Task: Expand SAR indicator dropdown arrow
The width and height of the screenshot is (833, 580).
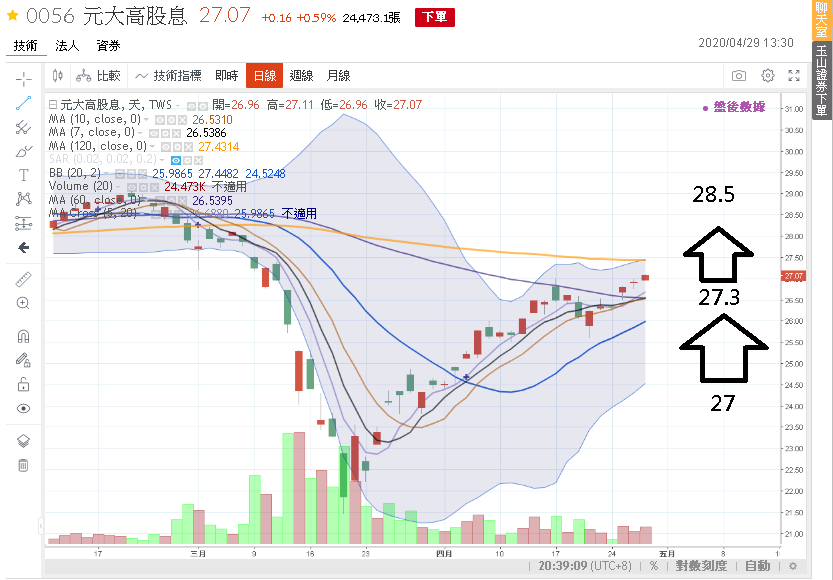Action: click(x=162, y=160)
